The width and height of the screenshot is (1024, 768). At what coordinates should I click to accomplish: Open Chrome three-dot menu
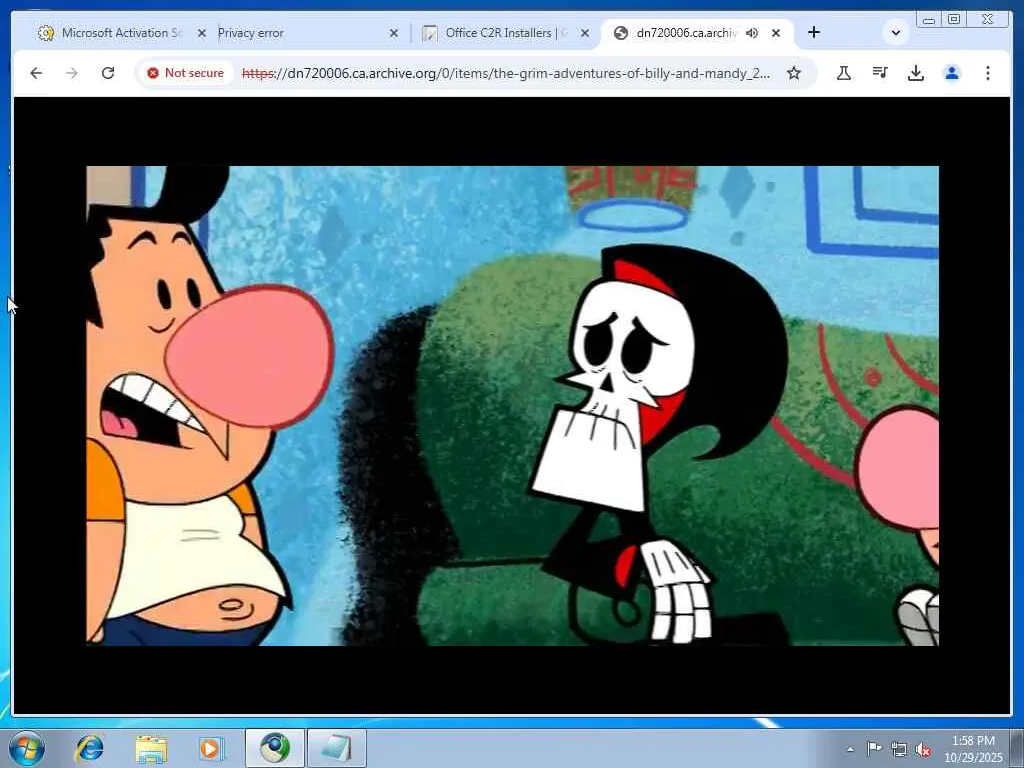tap(987, 73)
